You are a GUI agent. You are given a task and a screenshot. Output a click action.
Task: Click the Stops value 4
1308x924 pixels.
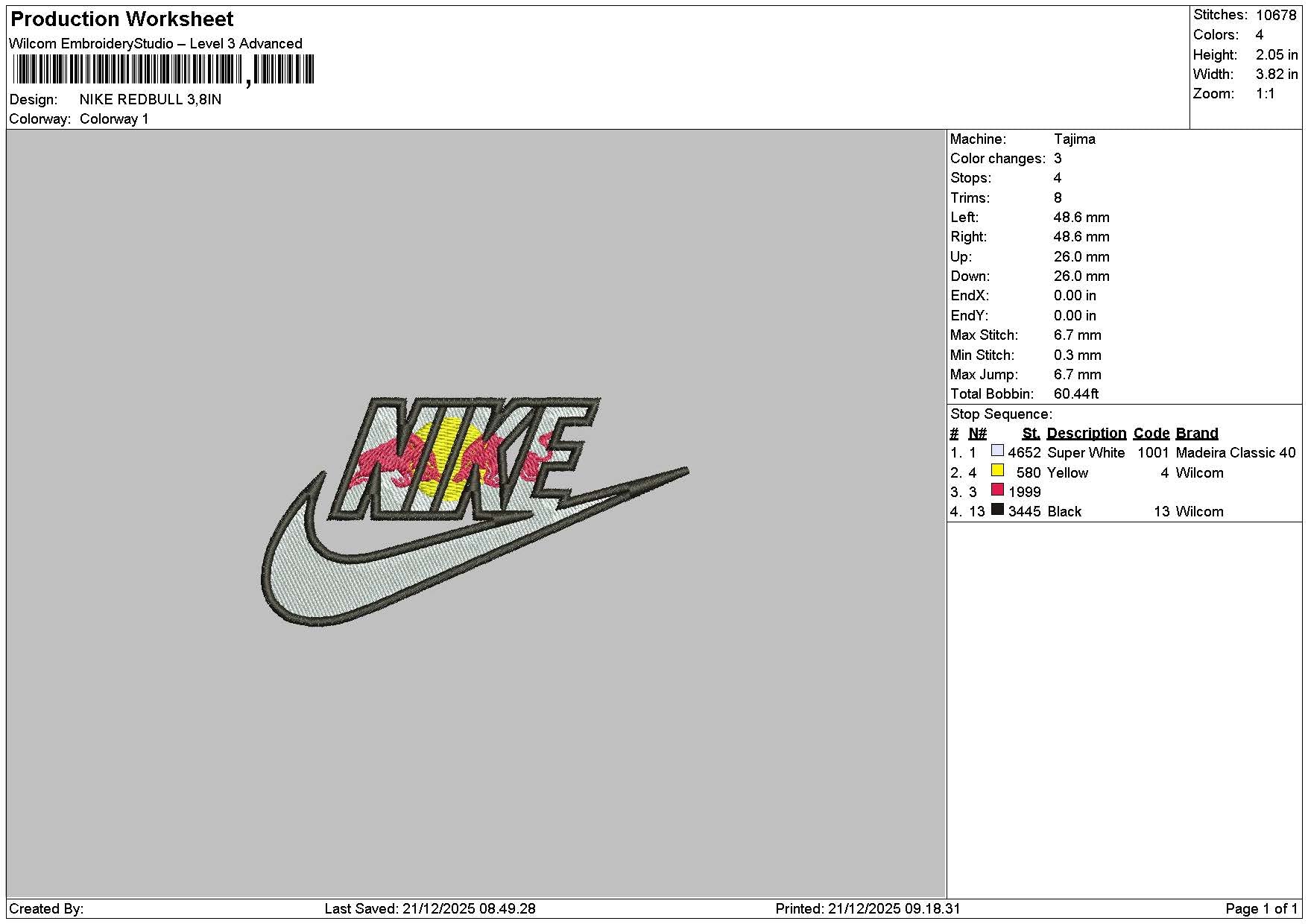(1058, 177)
